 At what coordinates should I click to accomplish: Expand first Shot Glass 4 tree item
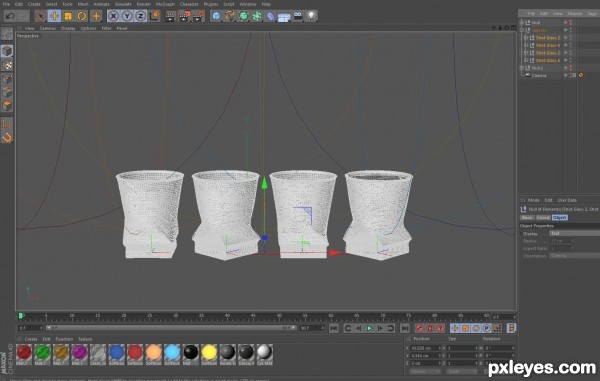[526, 45]
